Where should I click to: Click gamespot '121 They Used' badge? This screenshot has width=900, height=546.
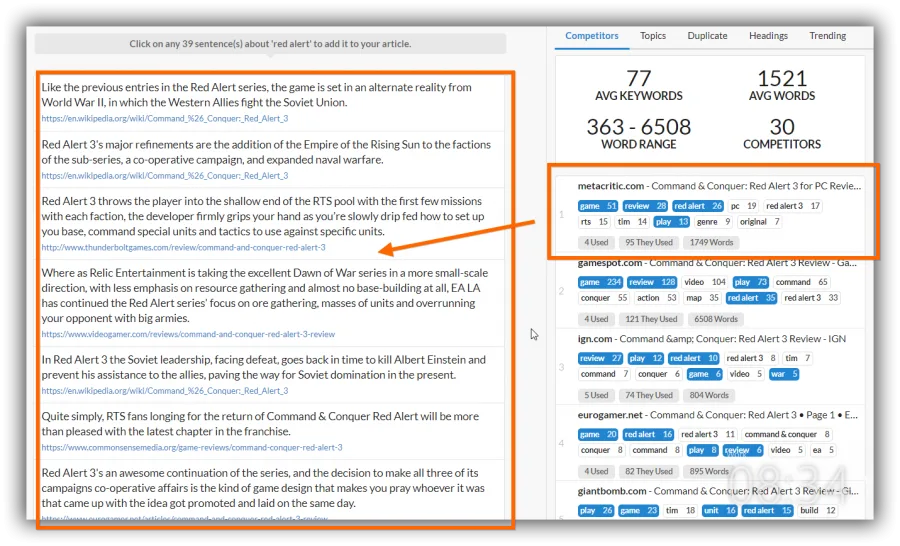[x=651, y=319]
